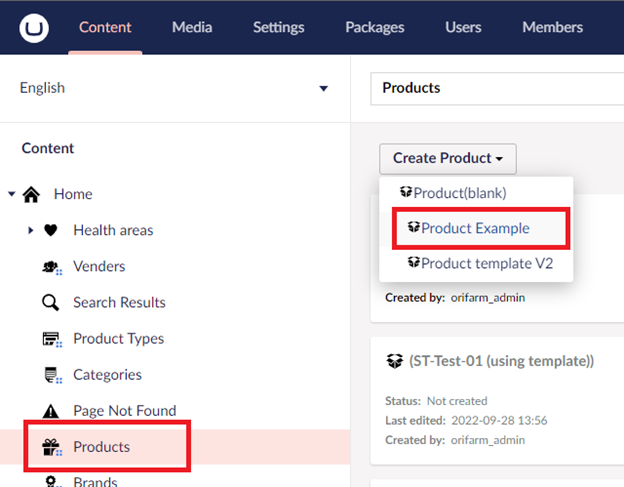Open Product Types tree item
The height and width of the screenshot is (487, 624).
[119, 339]
